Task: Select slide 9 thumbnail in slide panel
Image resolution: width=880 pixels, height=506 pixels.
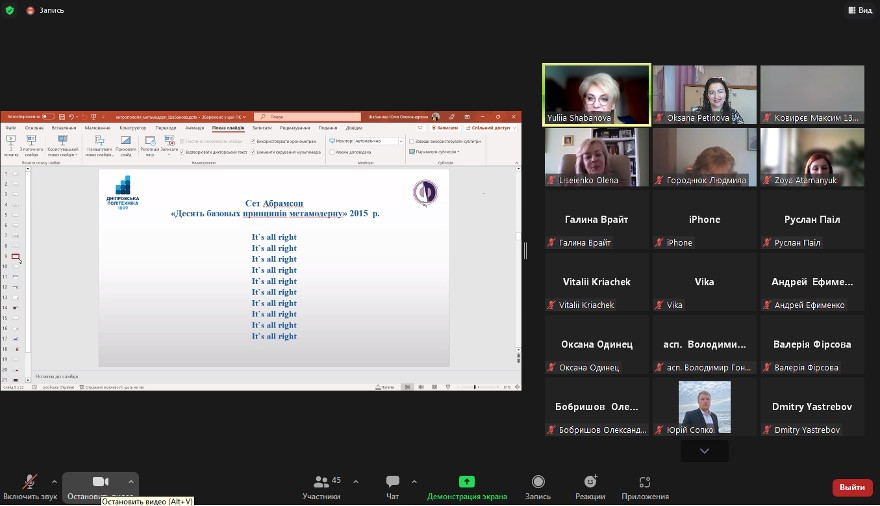Action: [15, 256]
